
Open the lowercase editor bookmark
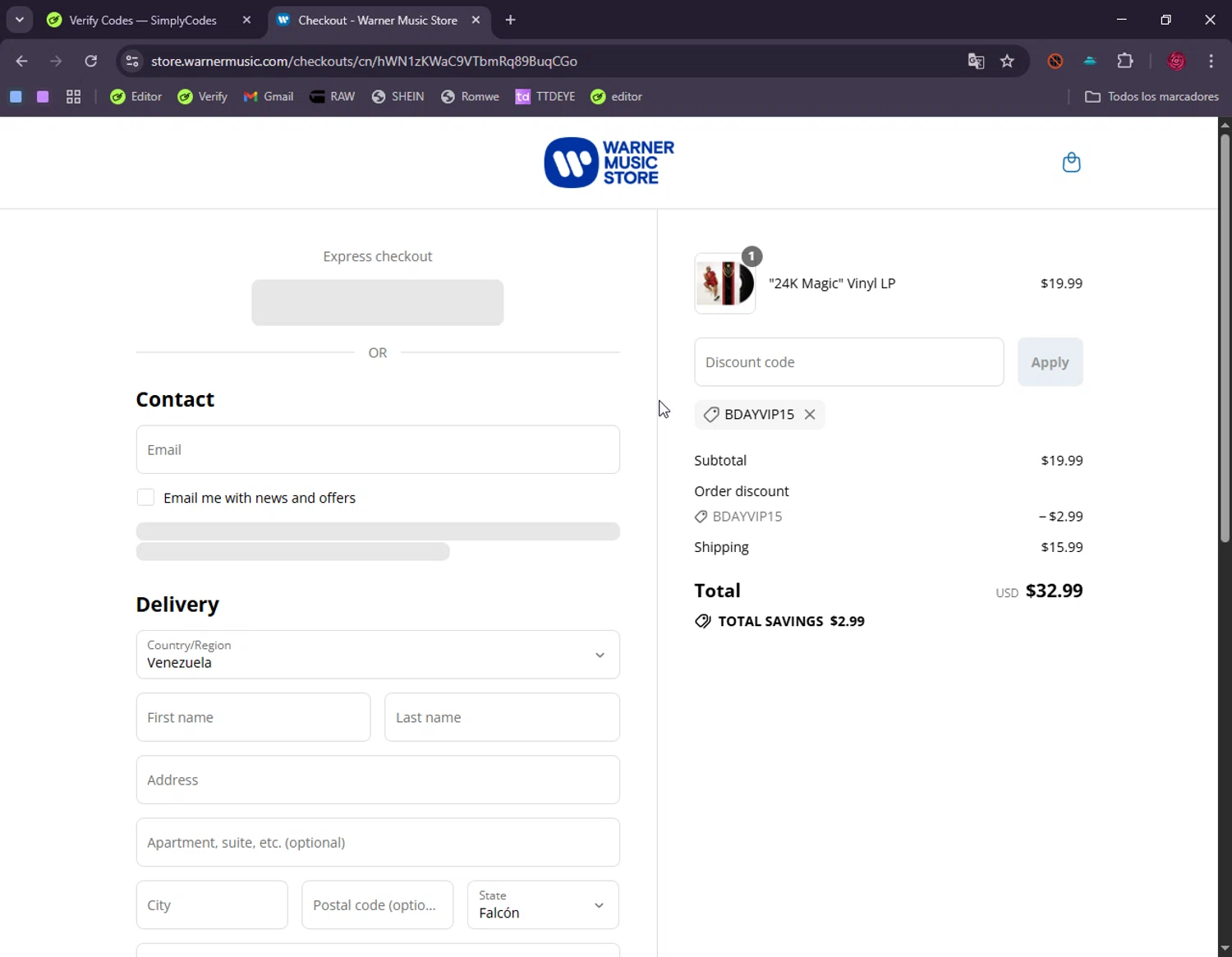click(x=616, y=96)
